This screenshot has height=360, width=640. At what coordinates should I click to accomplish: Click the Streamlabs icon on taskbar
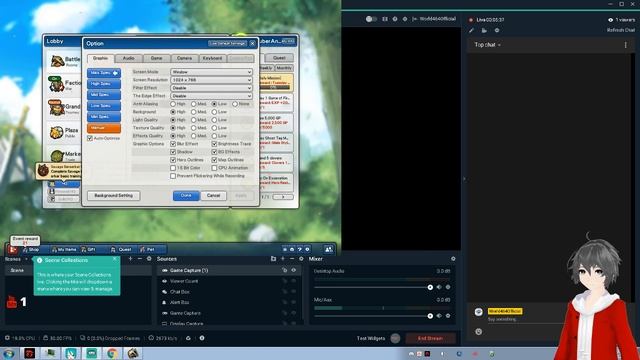click(91, 353)
